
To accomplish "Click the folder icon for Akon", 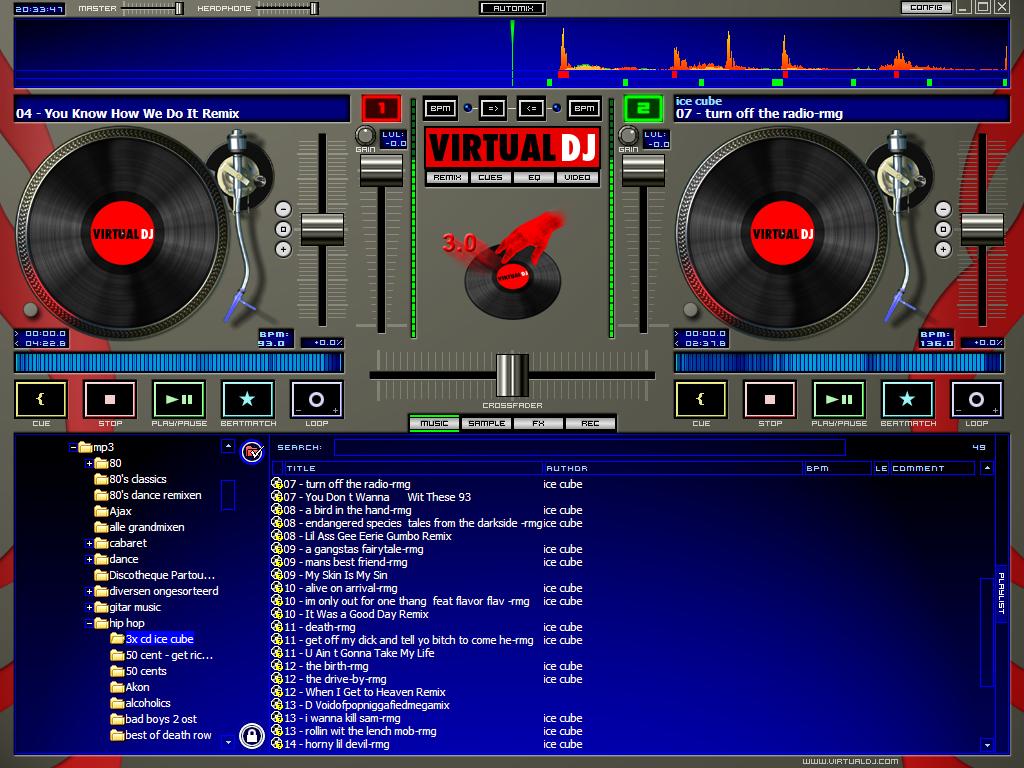I will 118,687.
